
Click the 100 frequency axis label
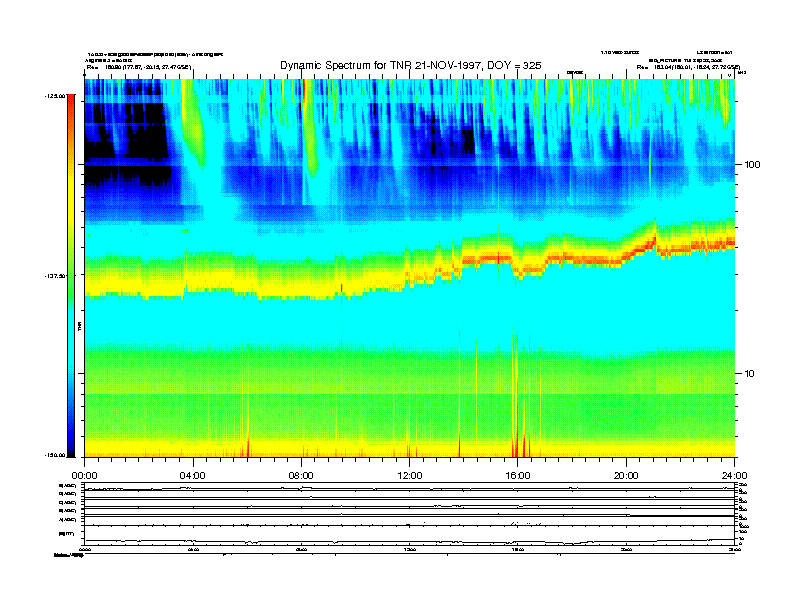pyautogui.click(x=752, y=165)
